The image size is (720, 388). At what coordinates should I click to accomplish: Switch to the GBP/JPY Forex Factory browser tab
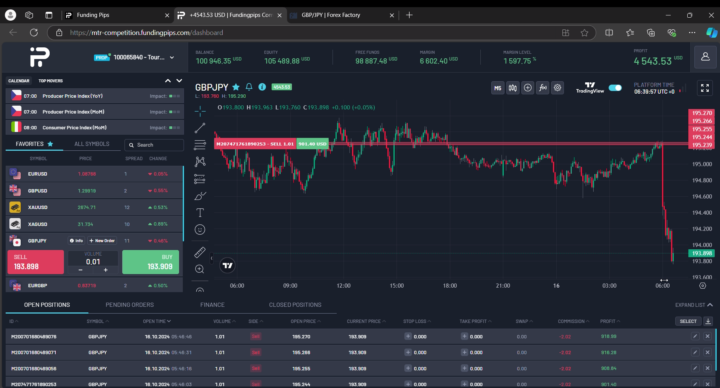pos(342,15)
